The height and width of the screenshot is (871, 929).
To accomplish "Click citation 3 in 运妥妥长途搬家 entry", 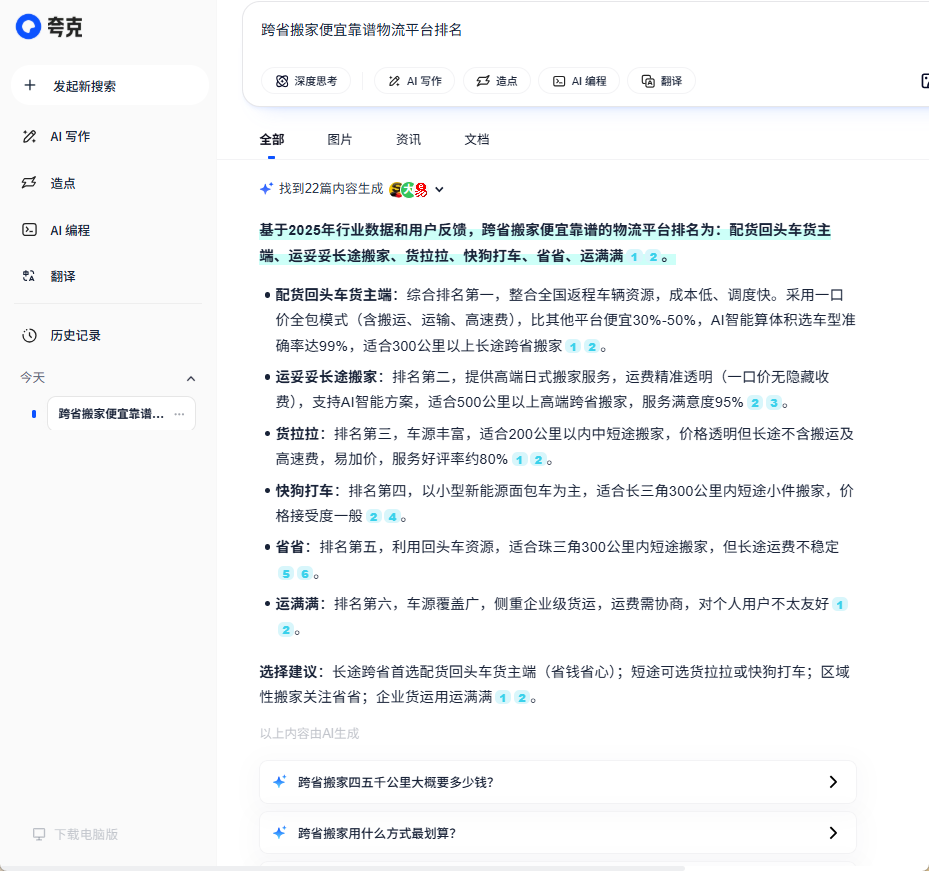I will [773, 403].
